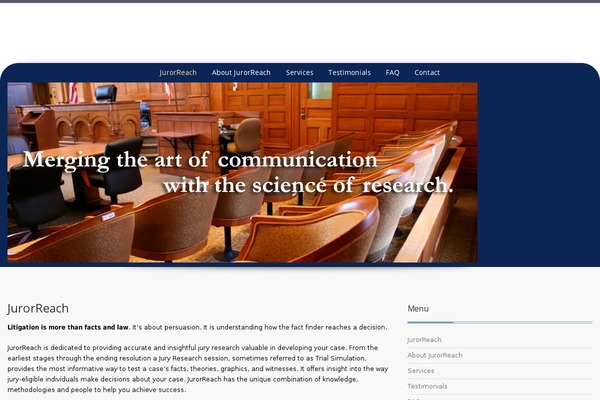Go to Testimonials in top navigation
The height and width of the screenshot is (400, 600).
349,73
